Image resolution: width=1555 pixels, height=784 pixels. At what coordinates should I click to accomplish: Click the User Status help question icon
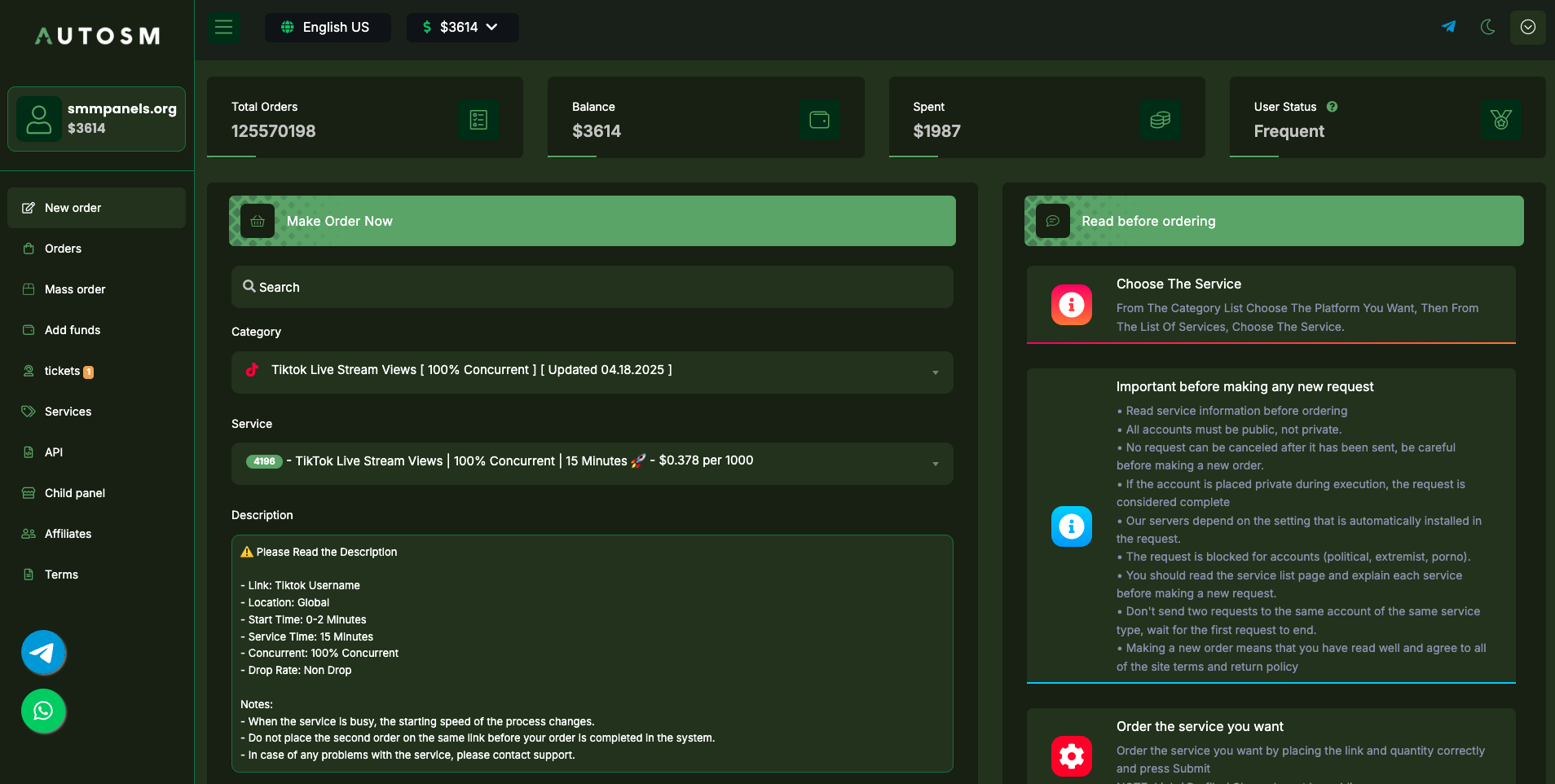(1332, 107)
